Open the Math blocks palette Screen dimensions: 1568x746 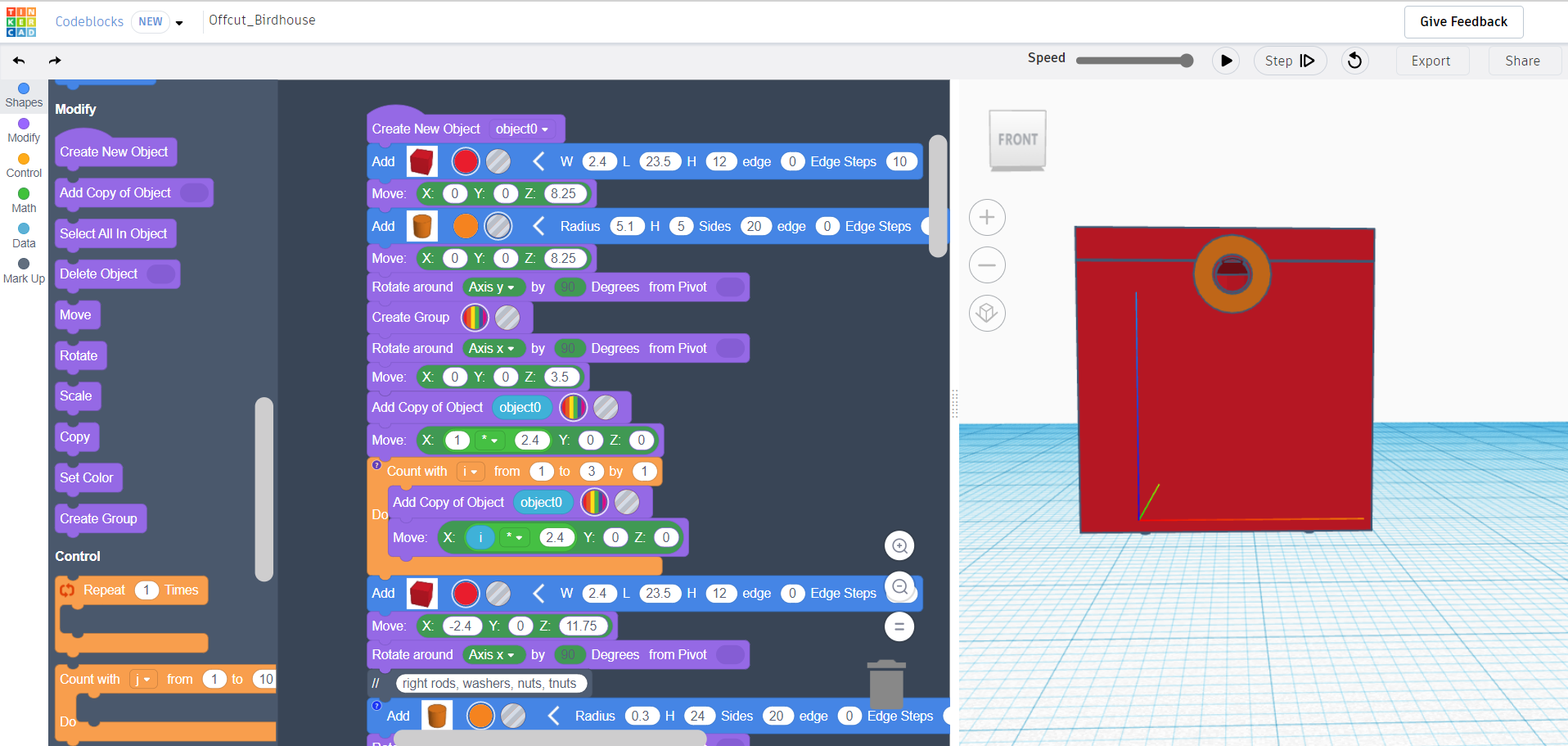23,199
